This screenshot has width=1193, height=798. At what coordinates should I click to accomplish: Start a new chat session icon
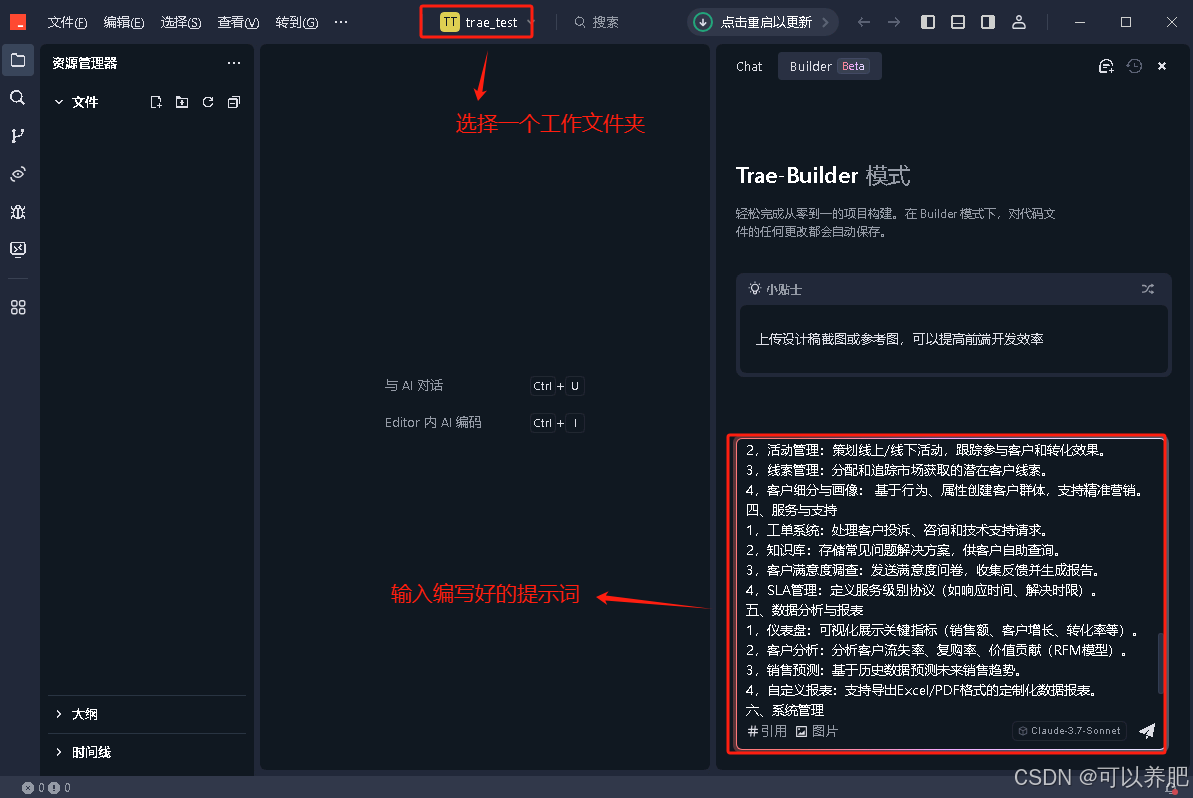click(x=1106, y=66)
